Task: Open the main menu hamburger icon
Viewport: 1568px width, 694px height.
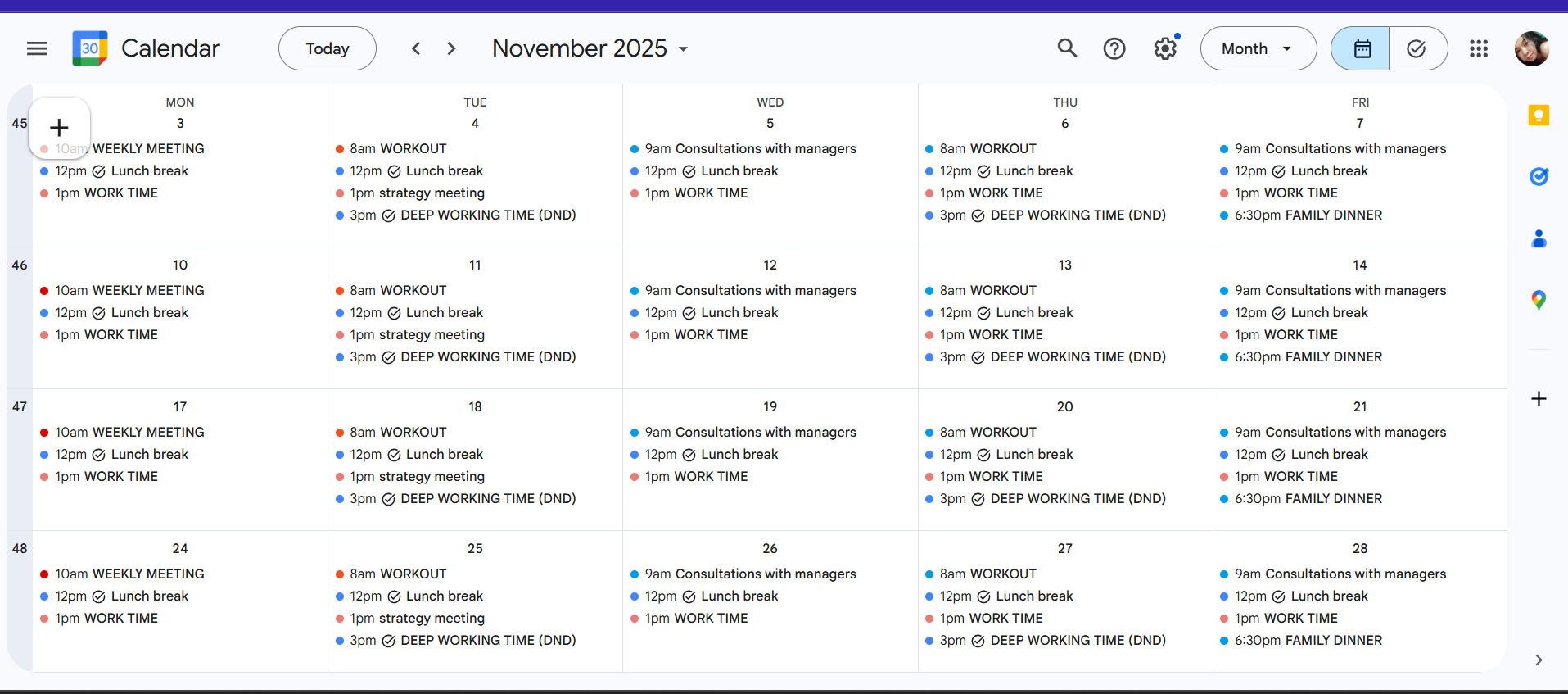Action: pos(37,48)
